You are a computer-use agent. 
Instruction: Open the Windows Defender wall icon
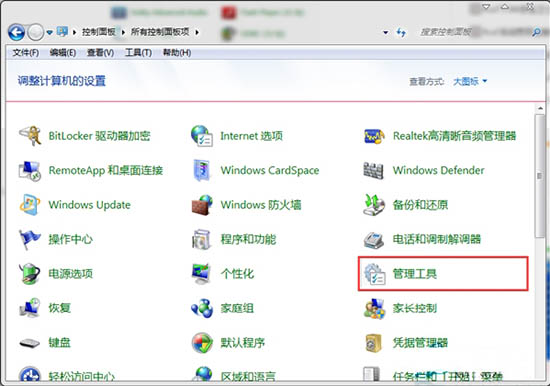pos(373,171)
